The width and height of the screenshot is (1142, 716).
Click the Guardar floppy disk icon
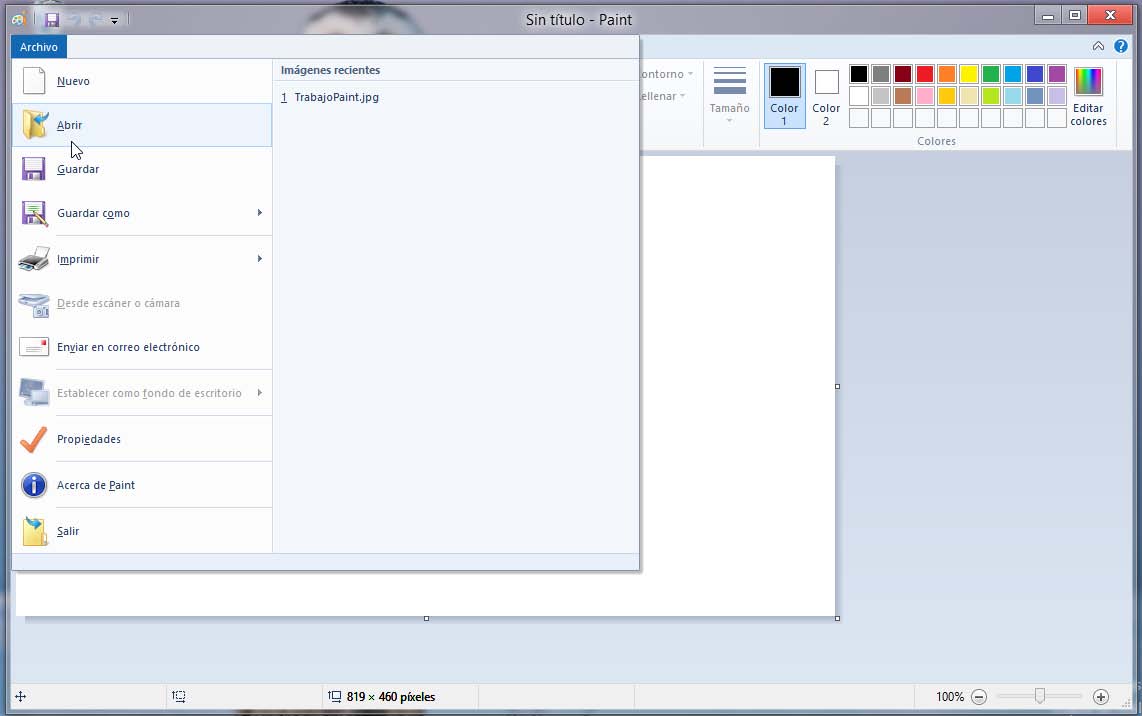tap(34, 169)
